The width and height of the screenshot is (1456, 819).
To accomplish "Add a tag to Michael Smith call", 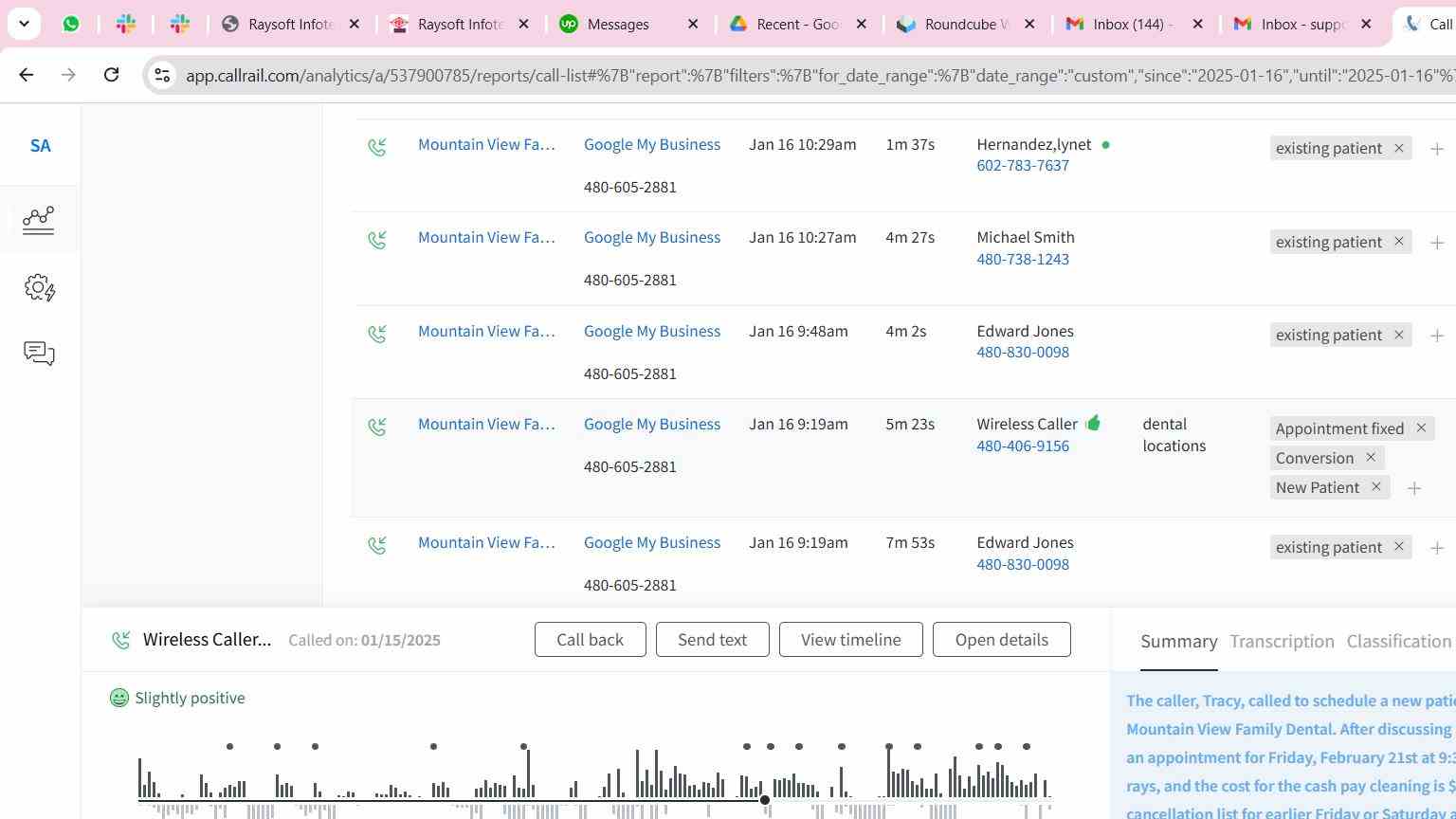I will [1437, 243].
